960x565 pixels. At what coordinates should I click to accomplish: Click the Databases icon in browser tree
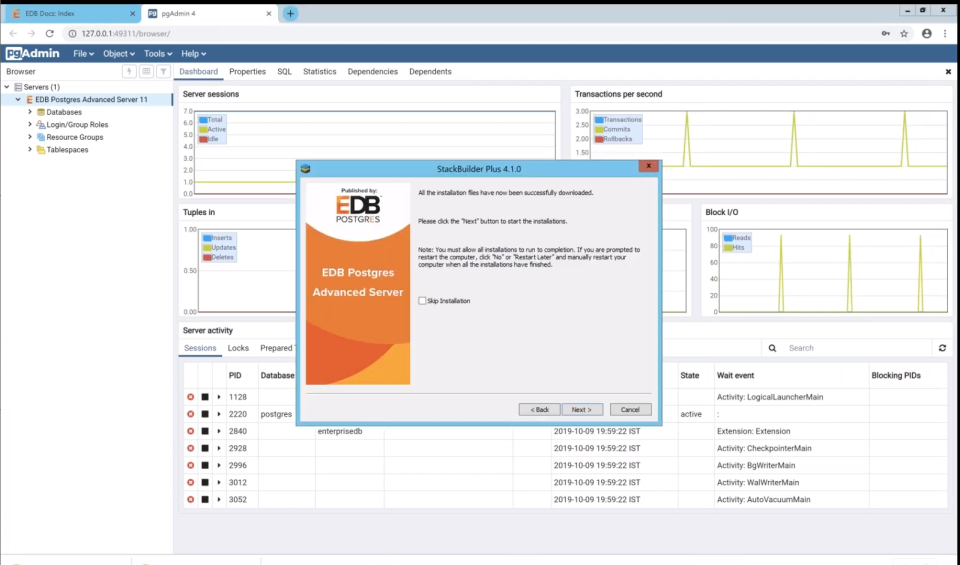pos(41,112)
